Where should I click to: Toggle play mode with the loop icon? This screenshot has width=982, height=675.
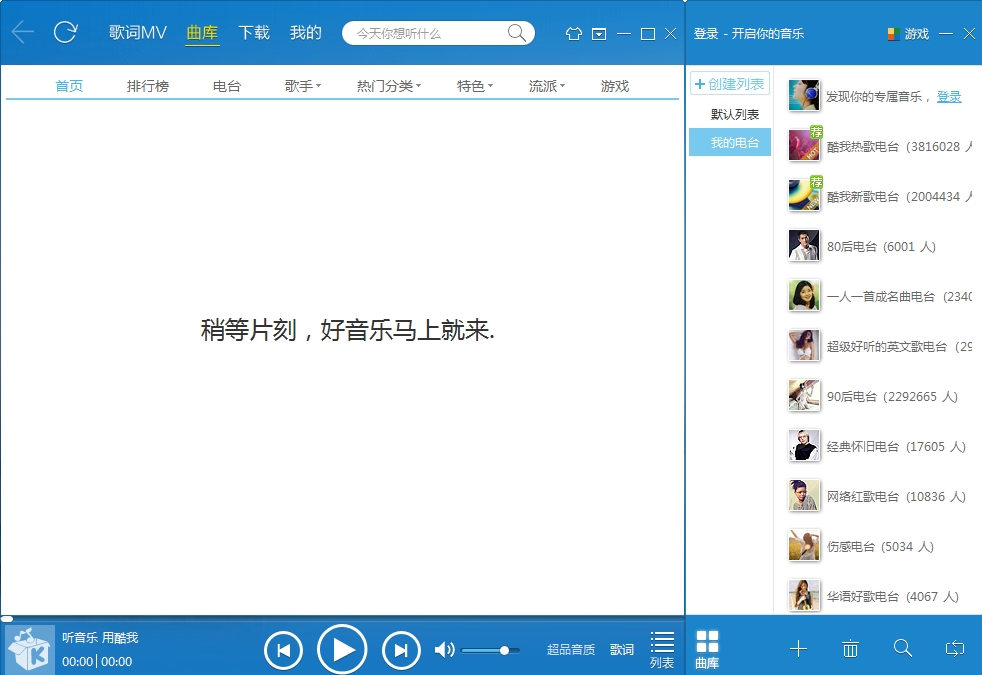(x=954, y=649)
